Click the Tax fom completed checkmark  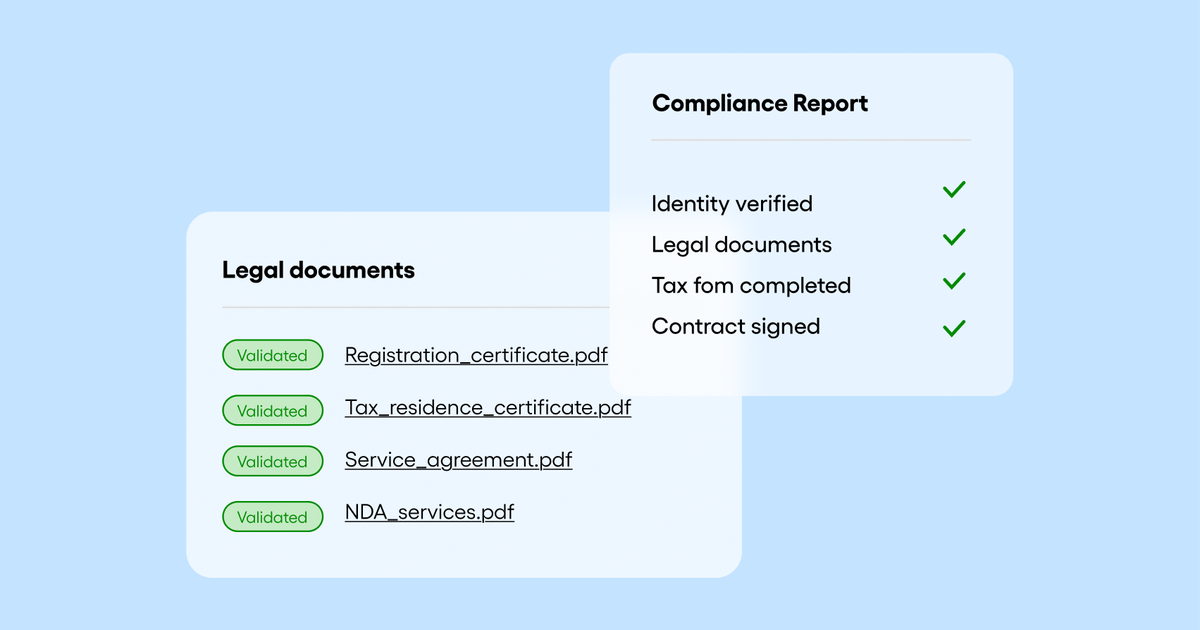(954, 281)
